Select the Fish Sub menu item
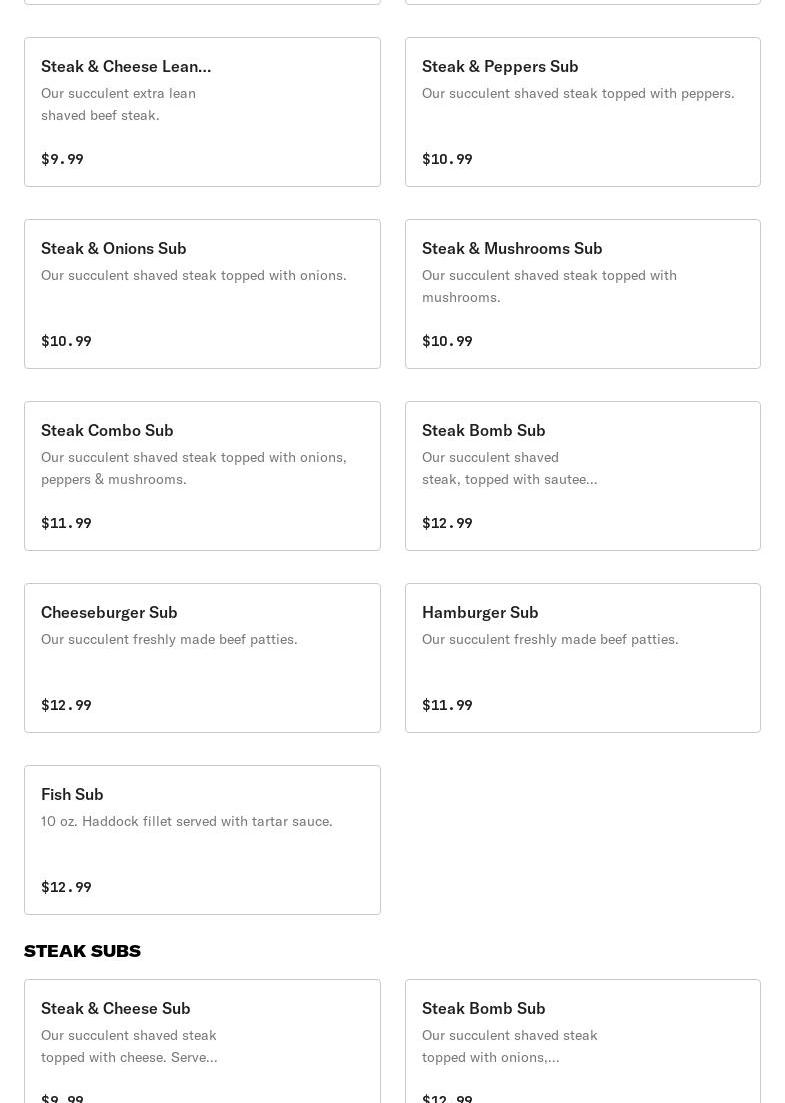 [x=202, y=840]
